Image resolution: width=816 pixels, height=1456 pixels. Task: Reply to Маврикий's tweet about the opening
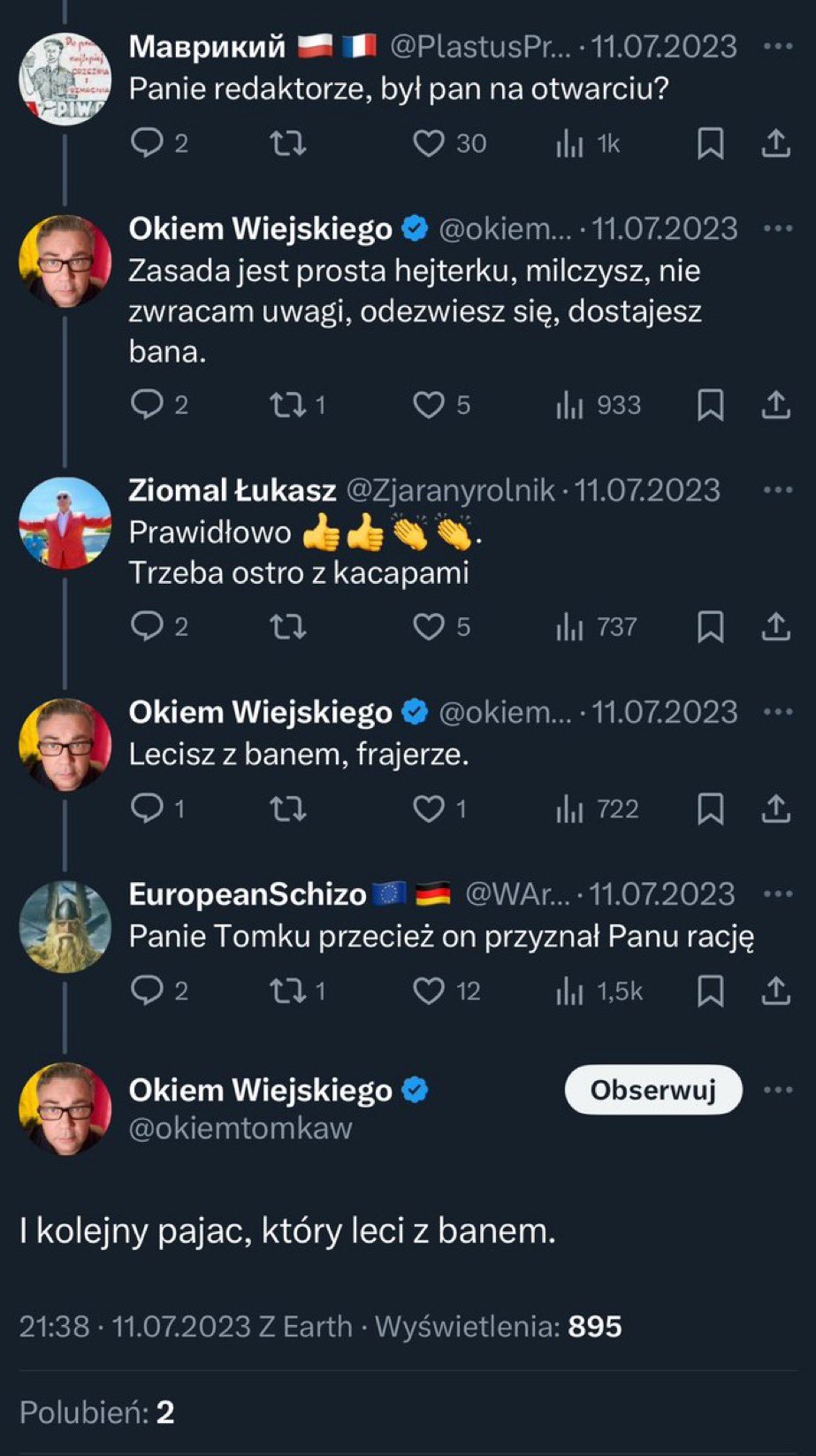[147, 143]
